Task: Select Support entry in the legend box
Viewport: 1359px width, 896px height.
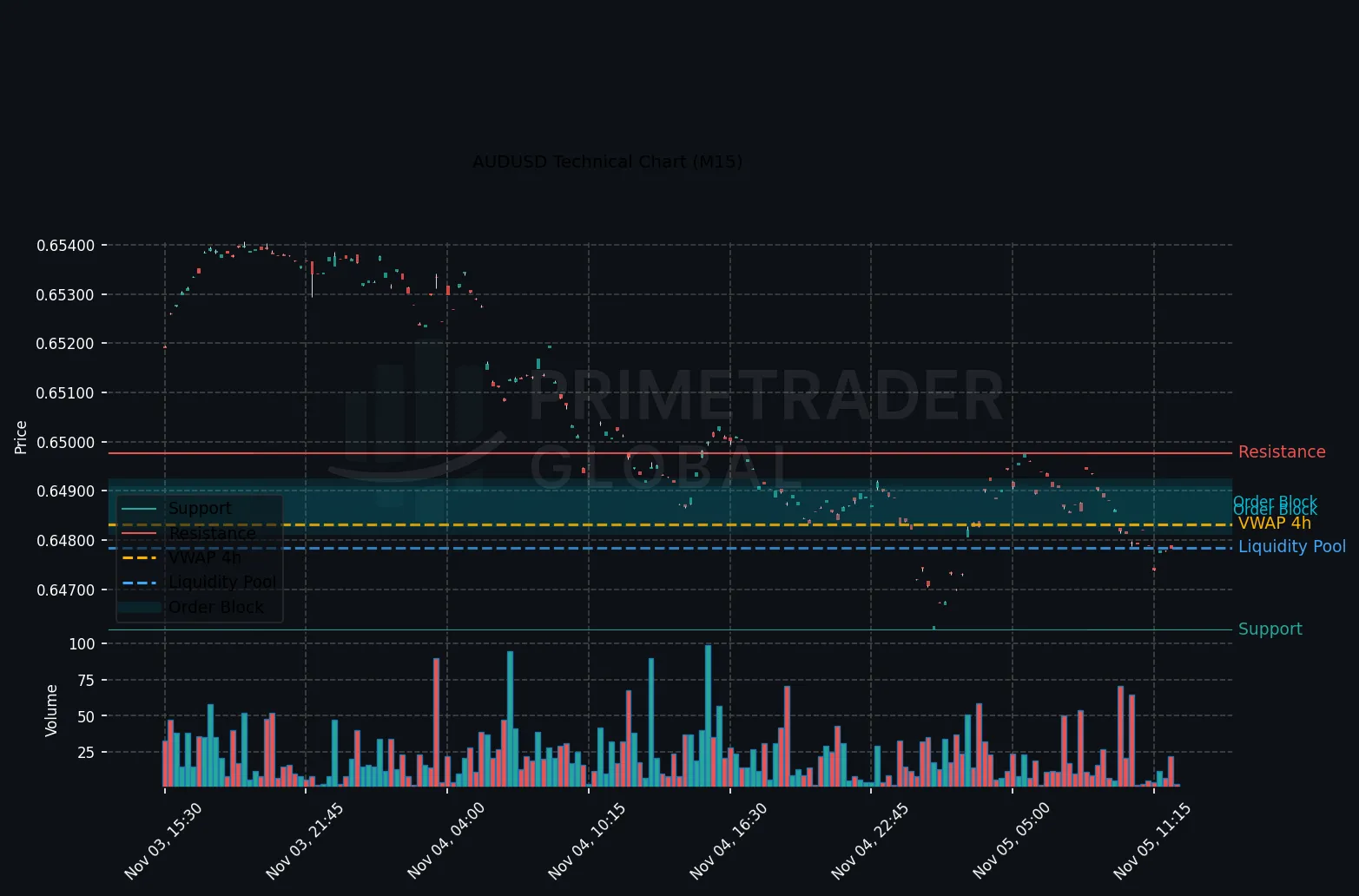Action: click(x=200, y=509)
